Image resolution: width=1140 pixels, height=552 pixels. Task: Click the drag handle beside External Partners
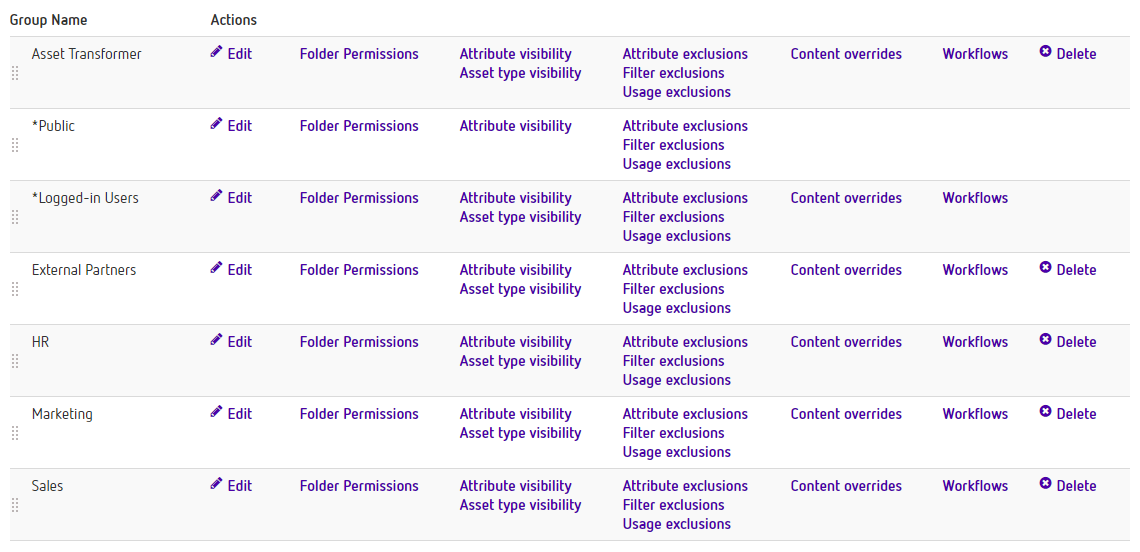pyautogui.click(x=15, y=289)
